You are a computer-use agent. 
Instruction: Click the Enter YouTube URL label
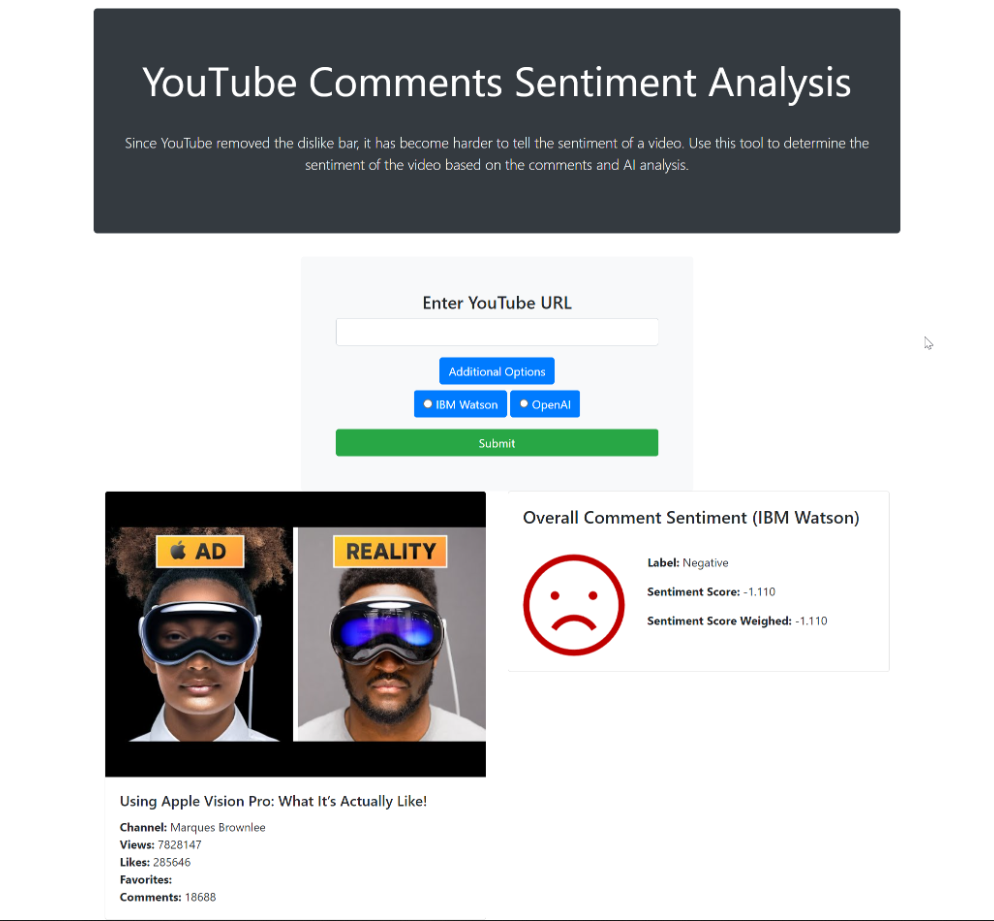point(497,303)
